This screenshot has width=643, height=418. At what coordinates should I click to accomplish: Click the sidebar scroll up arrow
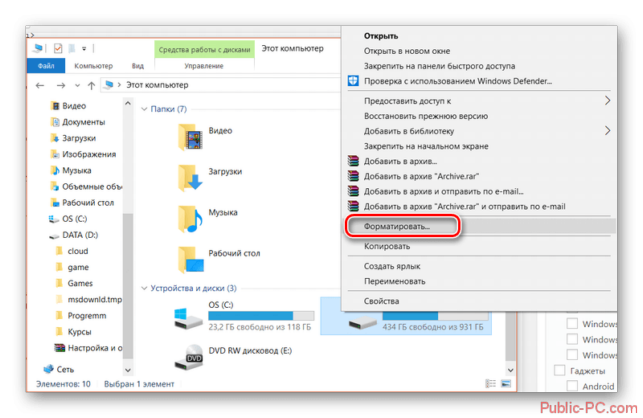click(128, 103)
